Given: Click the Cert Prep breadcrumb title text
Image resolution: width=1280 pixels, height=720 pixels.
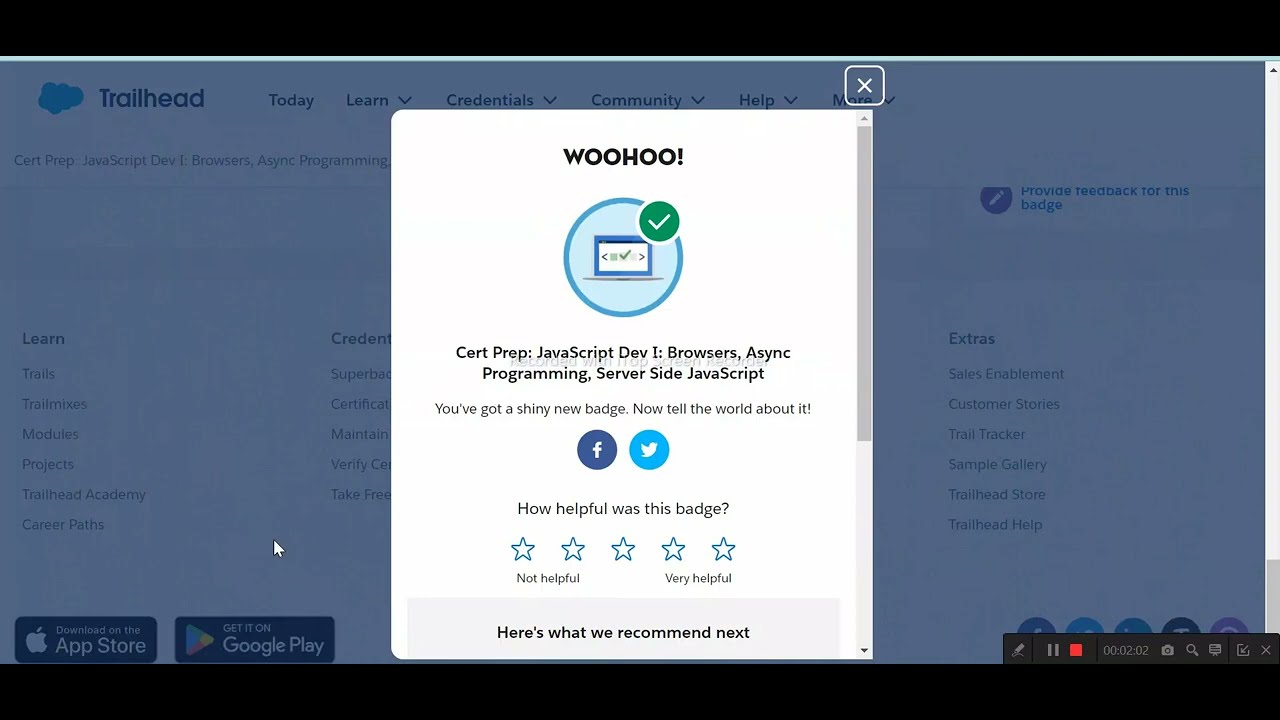Looking at the screenshot, I should [202, 160].
